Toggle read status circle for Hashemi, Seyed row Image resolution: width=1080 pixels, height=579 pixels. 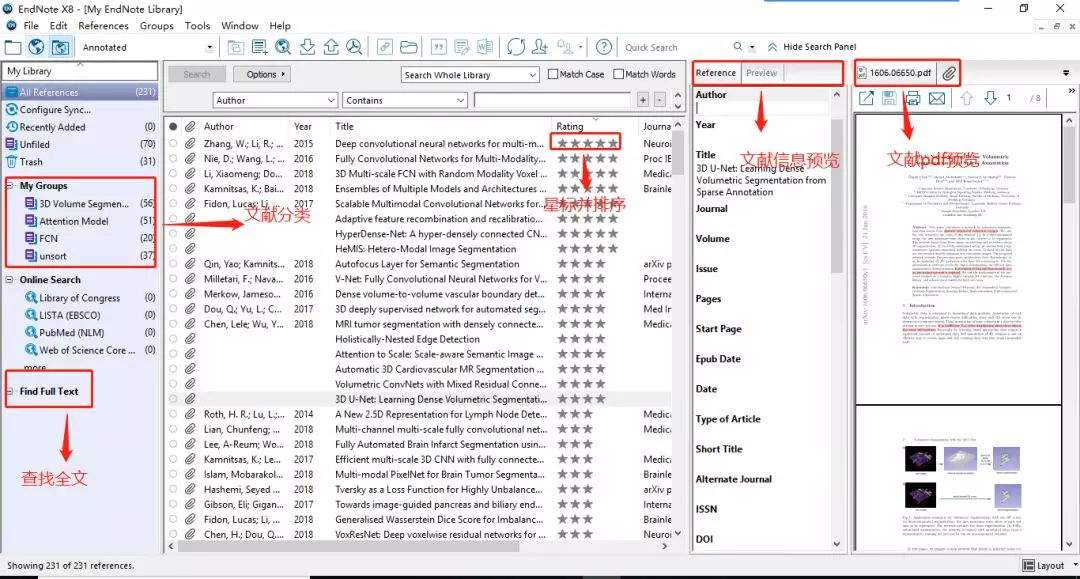(x=173, y=489)
